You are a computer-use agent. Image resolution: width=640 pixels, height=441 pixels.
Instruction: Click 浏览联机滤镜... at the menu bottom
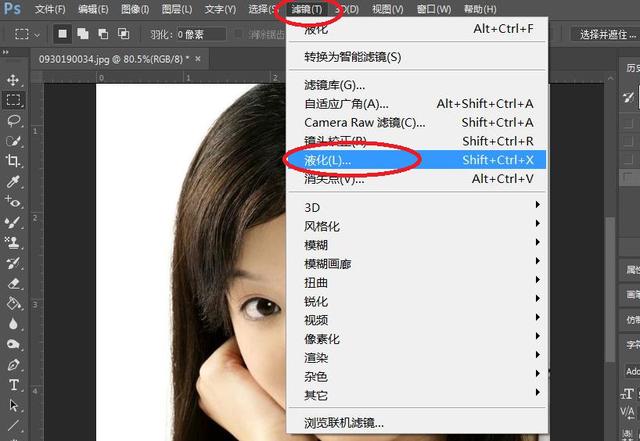click(344, 423)
